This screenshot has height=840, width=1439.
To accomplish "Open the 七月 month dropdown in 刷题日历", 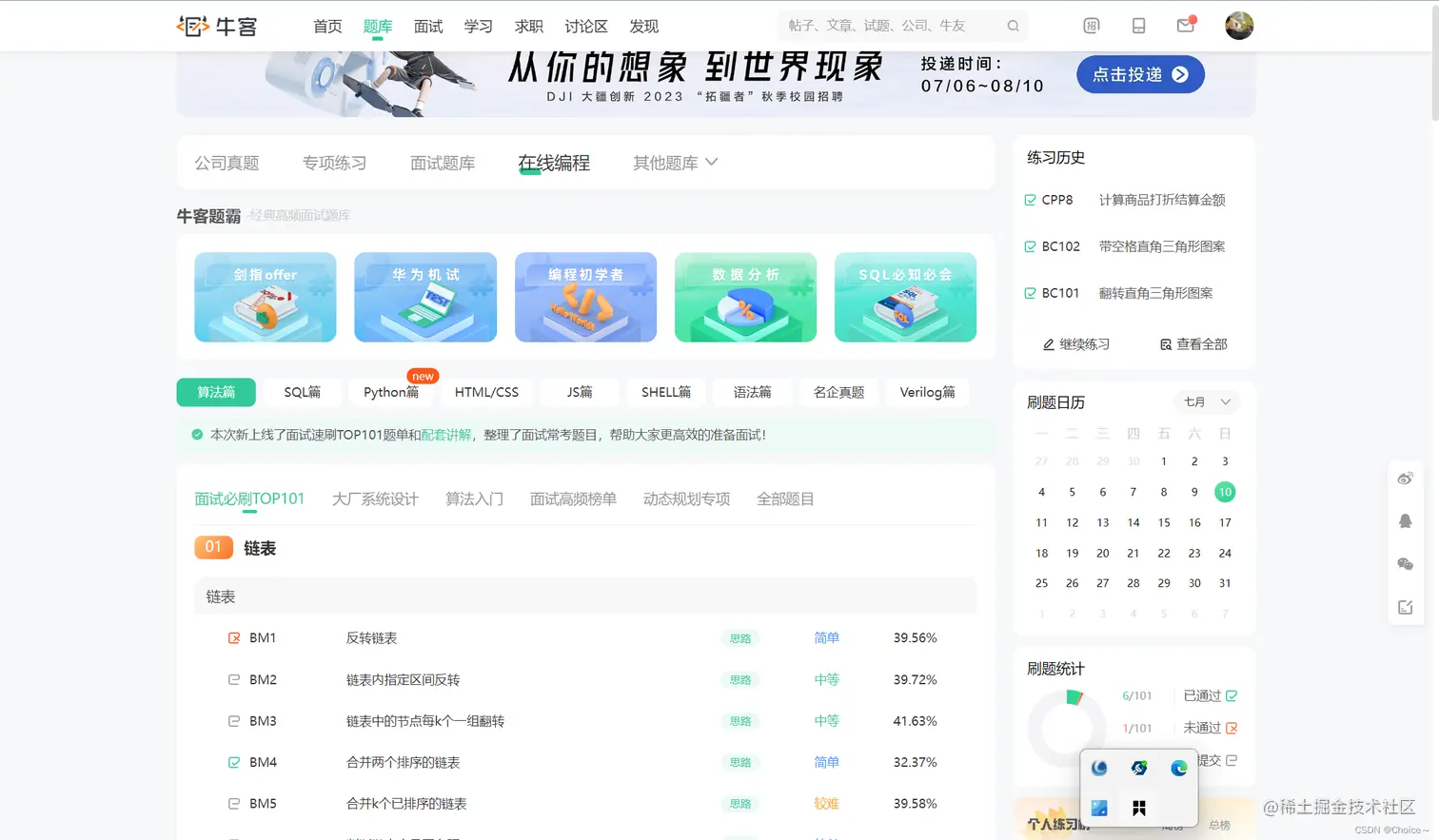I will [1205, 401].
